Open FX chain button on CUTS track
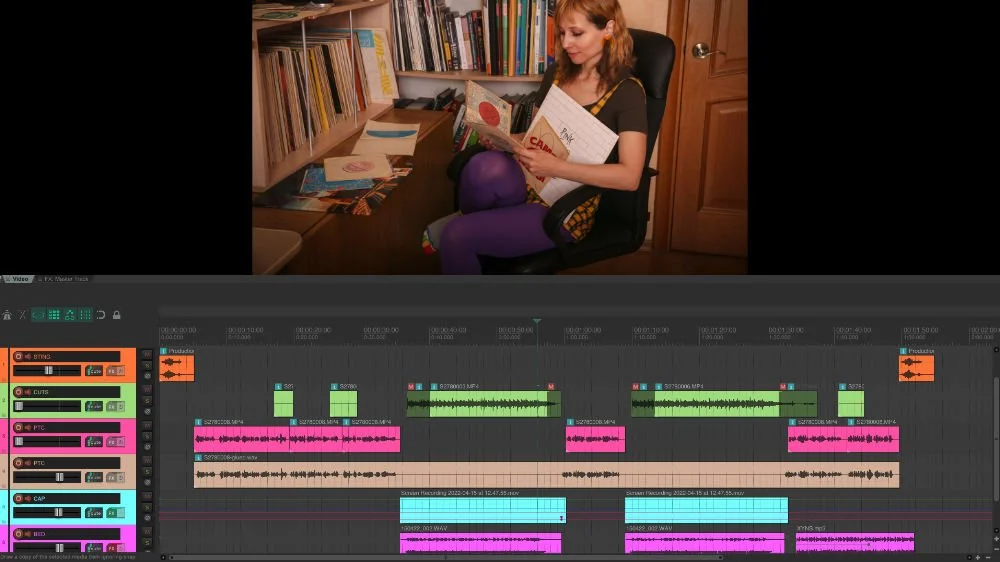Image resolution: width=1000 pixels, height=562 pixels. 112,406
